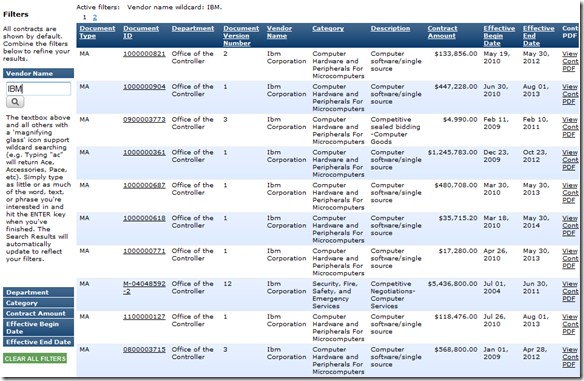The width and height of the screenshot is (584, 381).
Task: Click the Filters sidebar heading
Action: click(x=16, y=14)
